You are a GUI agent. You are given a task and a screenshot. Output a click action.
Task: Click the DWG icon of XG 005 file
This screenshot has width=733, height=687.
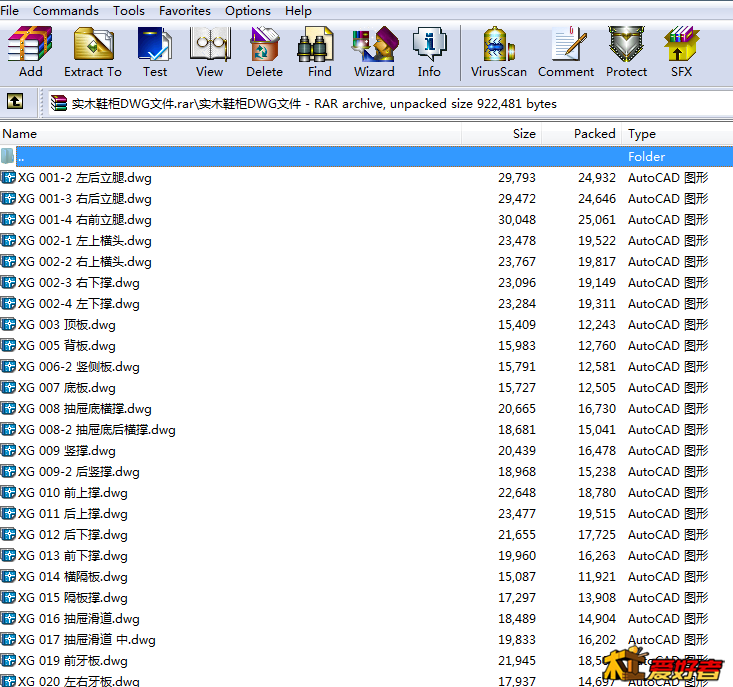pos(8,345)
